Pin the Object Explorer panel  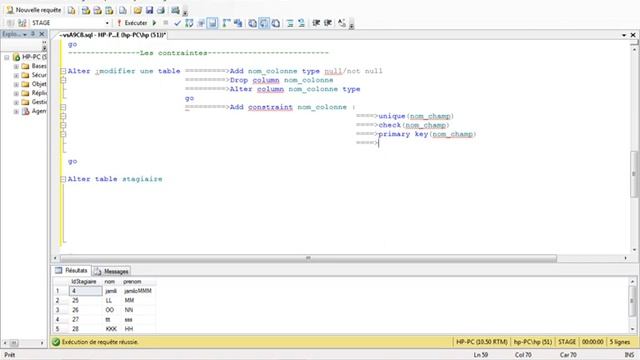[33, 34]
